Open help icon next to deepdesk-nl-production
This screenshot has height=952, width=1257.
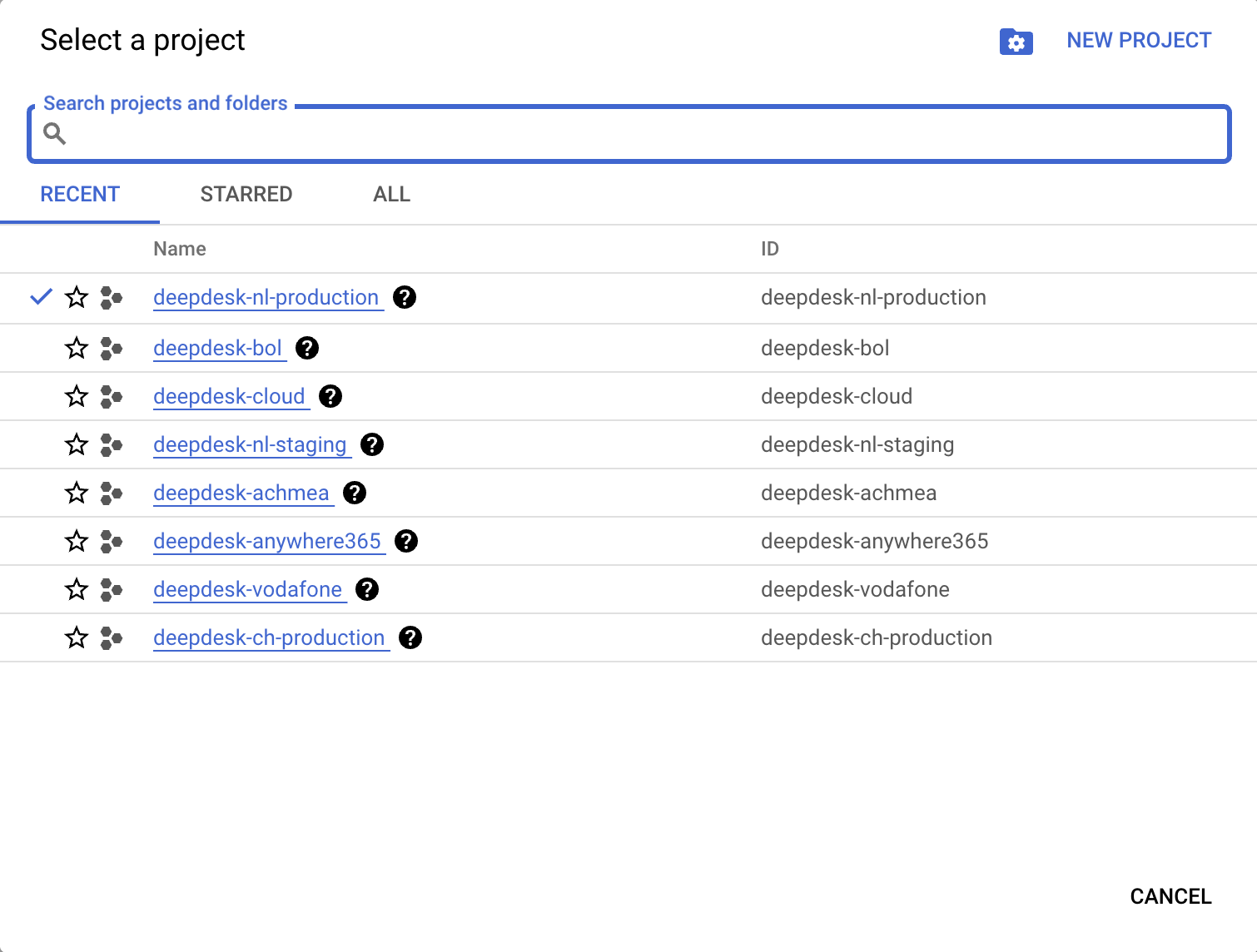(405, 297)
